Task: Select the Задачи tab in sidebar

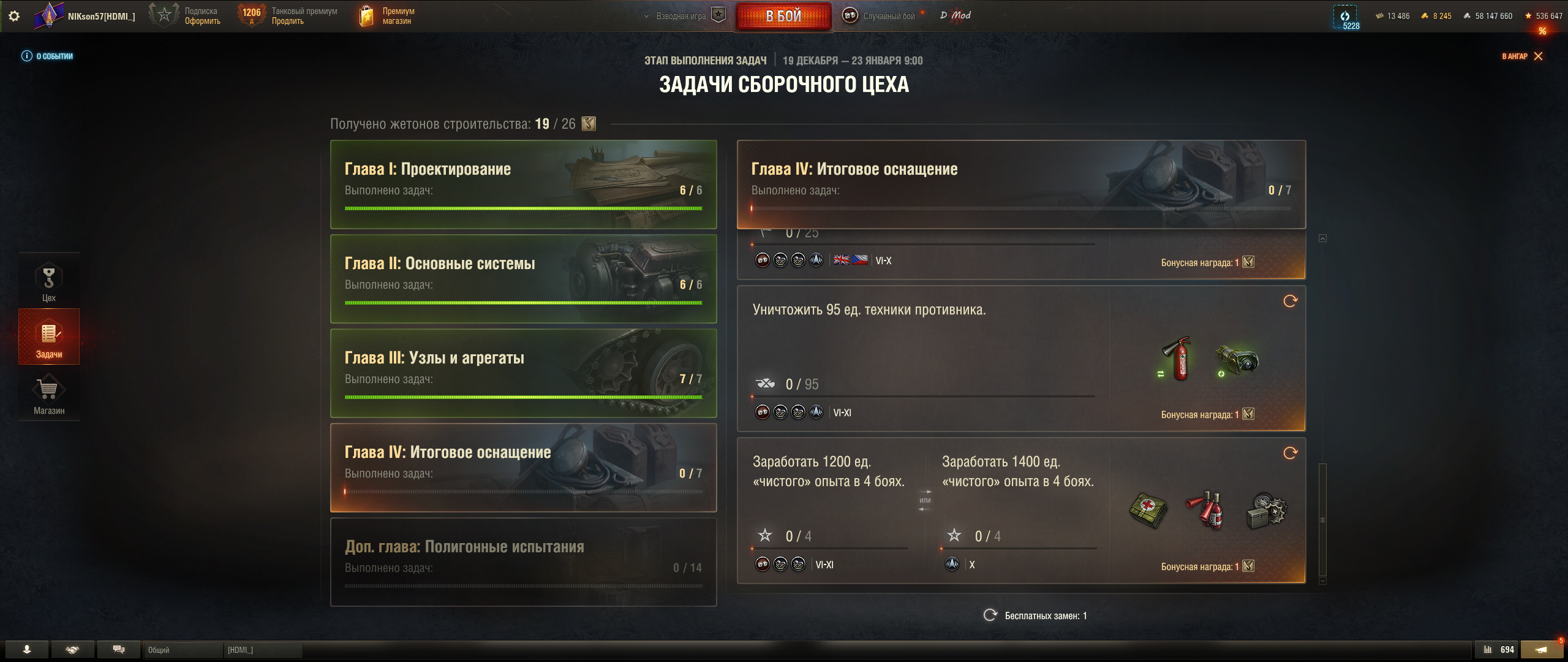Action: tap(49, 337)
